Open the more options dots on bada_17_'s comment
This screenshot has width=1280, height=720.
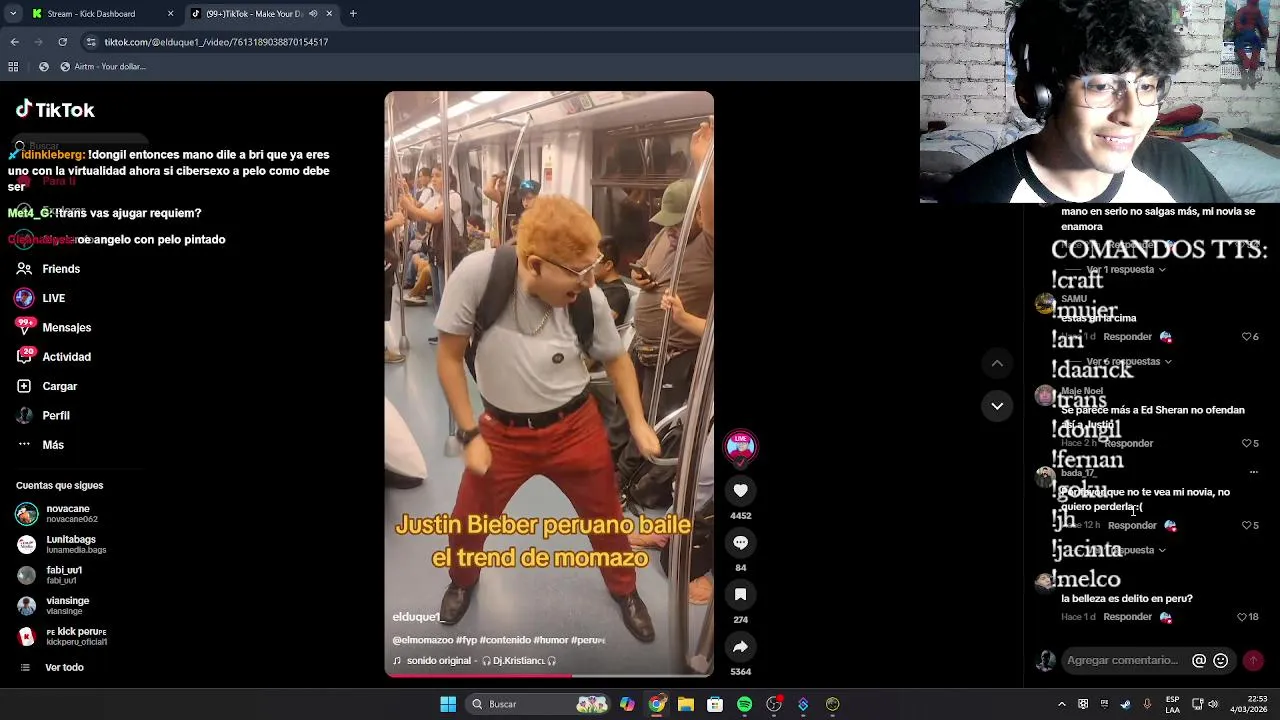click(x=1254, y=471)
